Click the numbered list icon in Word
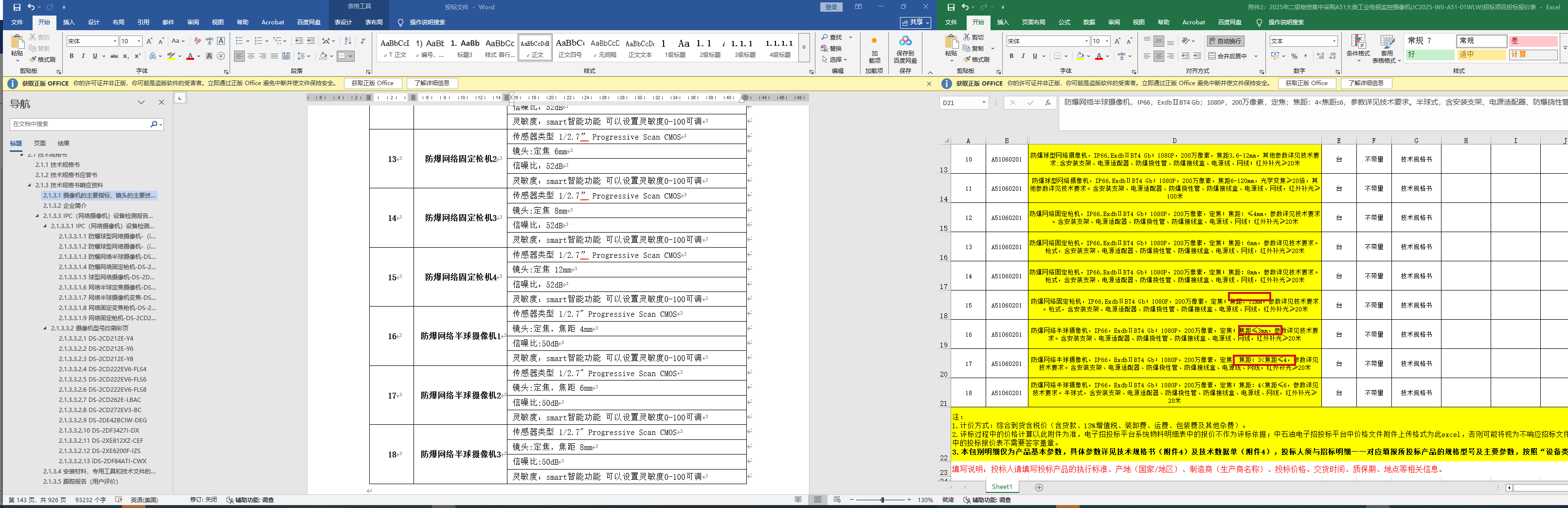Image resolution: width=1568 pixels, height=508 pixels. point(258,41)
